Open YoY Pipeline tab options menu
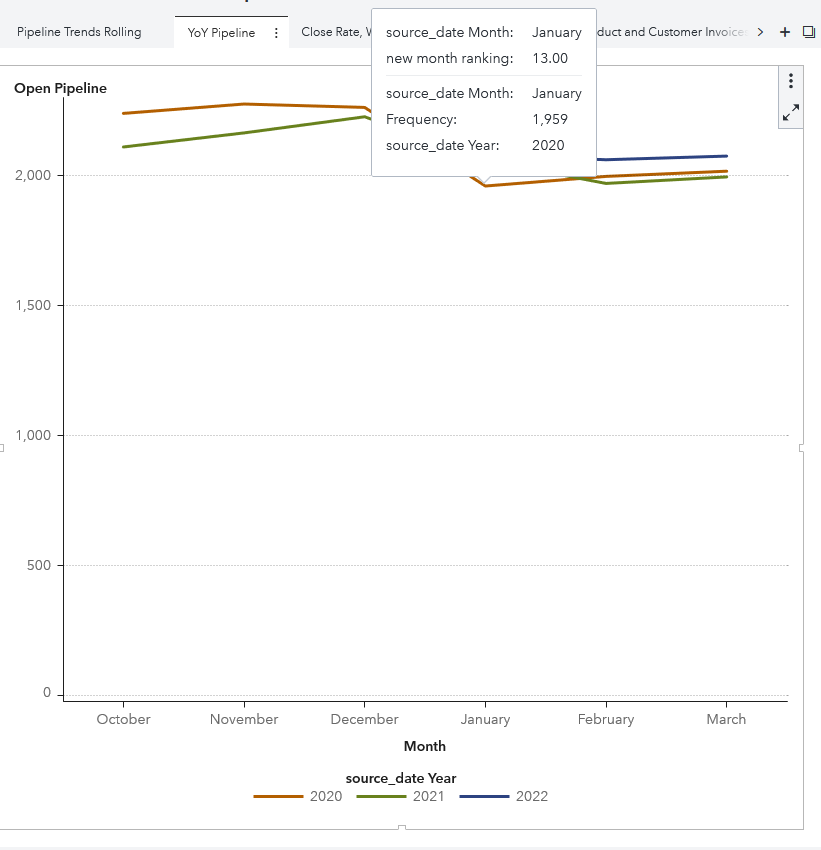The width and height of the screenshot is (821, 850). 276,33
